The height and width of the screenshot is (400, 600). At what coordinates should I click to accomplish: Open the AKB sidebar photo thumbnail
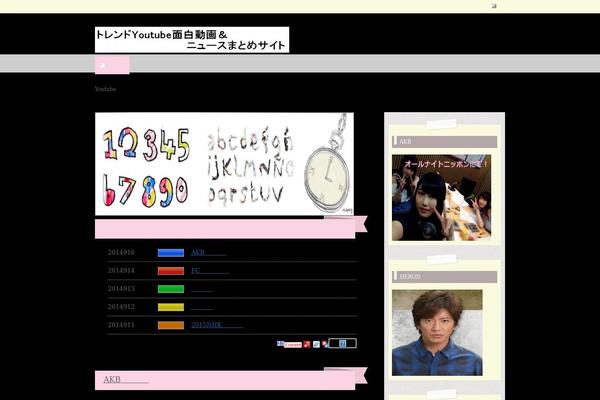(x=442, y=198)
